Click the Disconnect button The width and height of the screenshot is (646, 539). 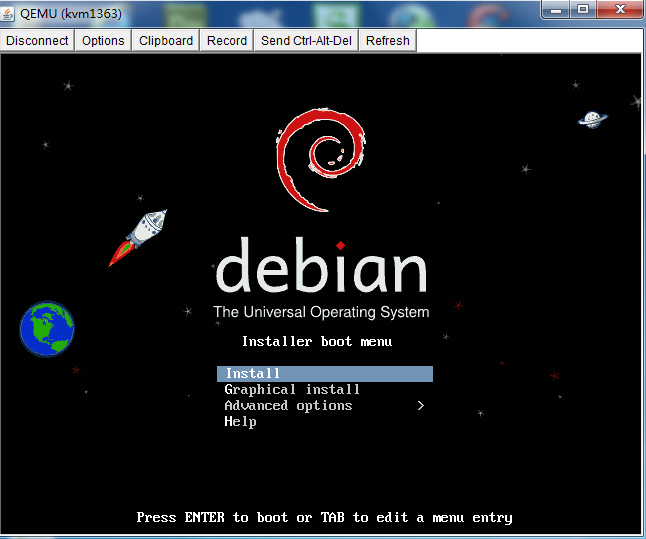[37, 41]
